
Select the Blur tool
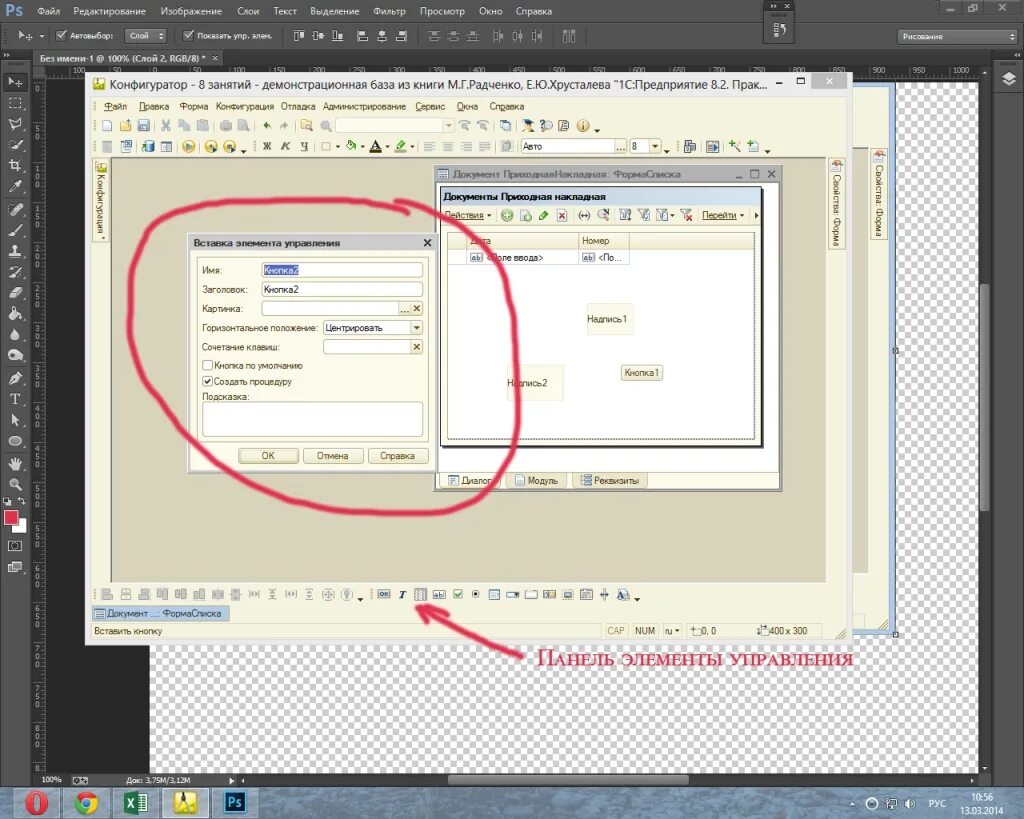pyautogui.click(x=15, y=335)
